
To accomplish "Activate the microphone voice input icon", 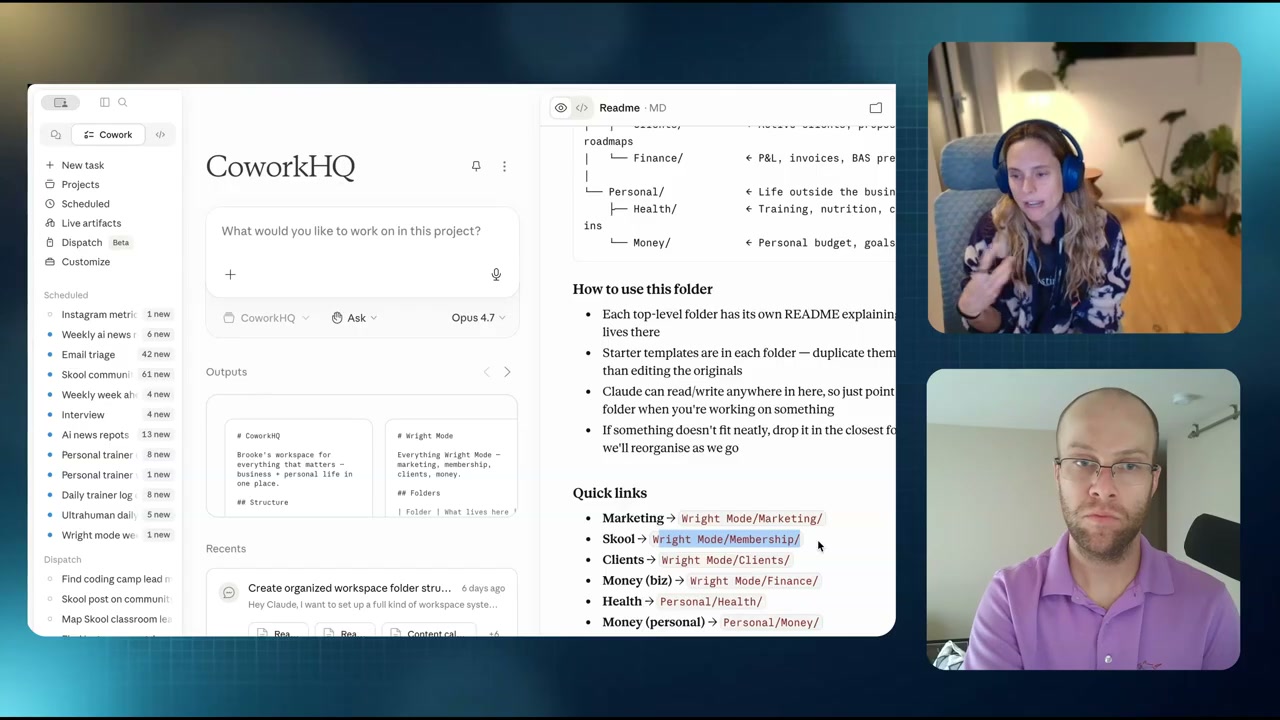I will coord(496,274).
